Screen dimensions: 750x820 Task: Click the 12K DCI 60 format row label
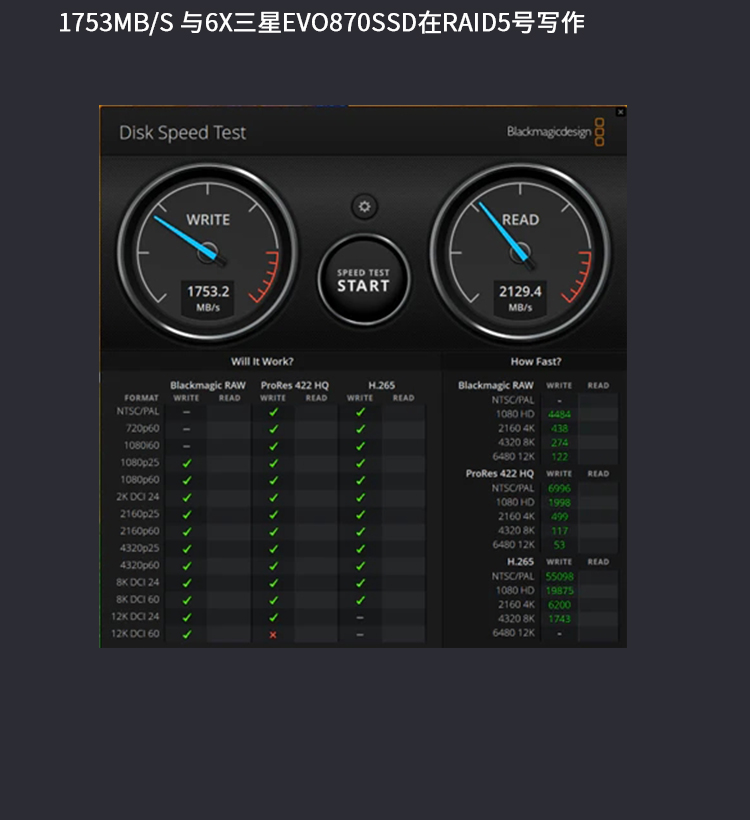click(135, 633)
